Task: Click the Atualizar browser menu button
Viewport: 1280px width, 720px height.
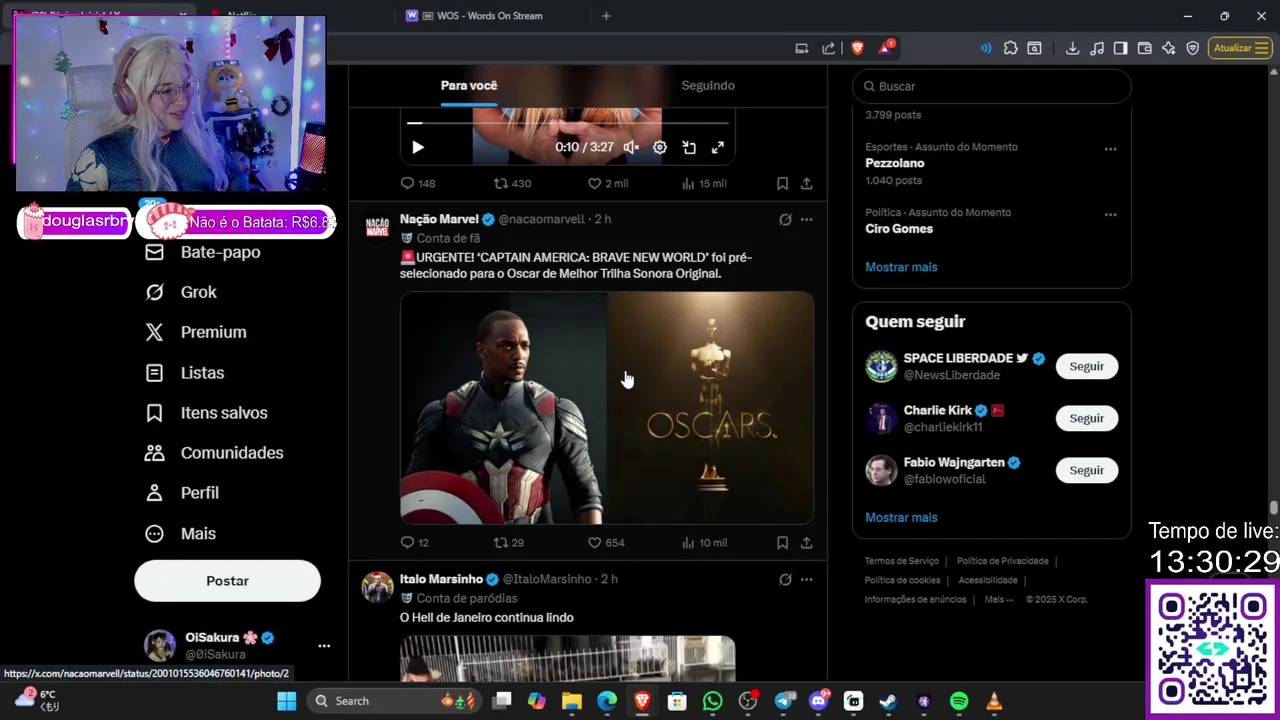Action: click(1240, 48)
